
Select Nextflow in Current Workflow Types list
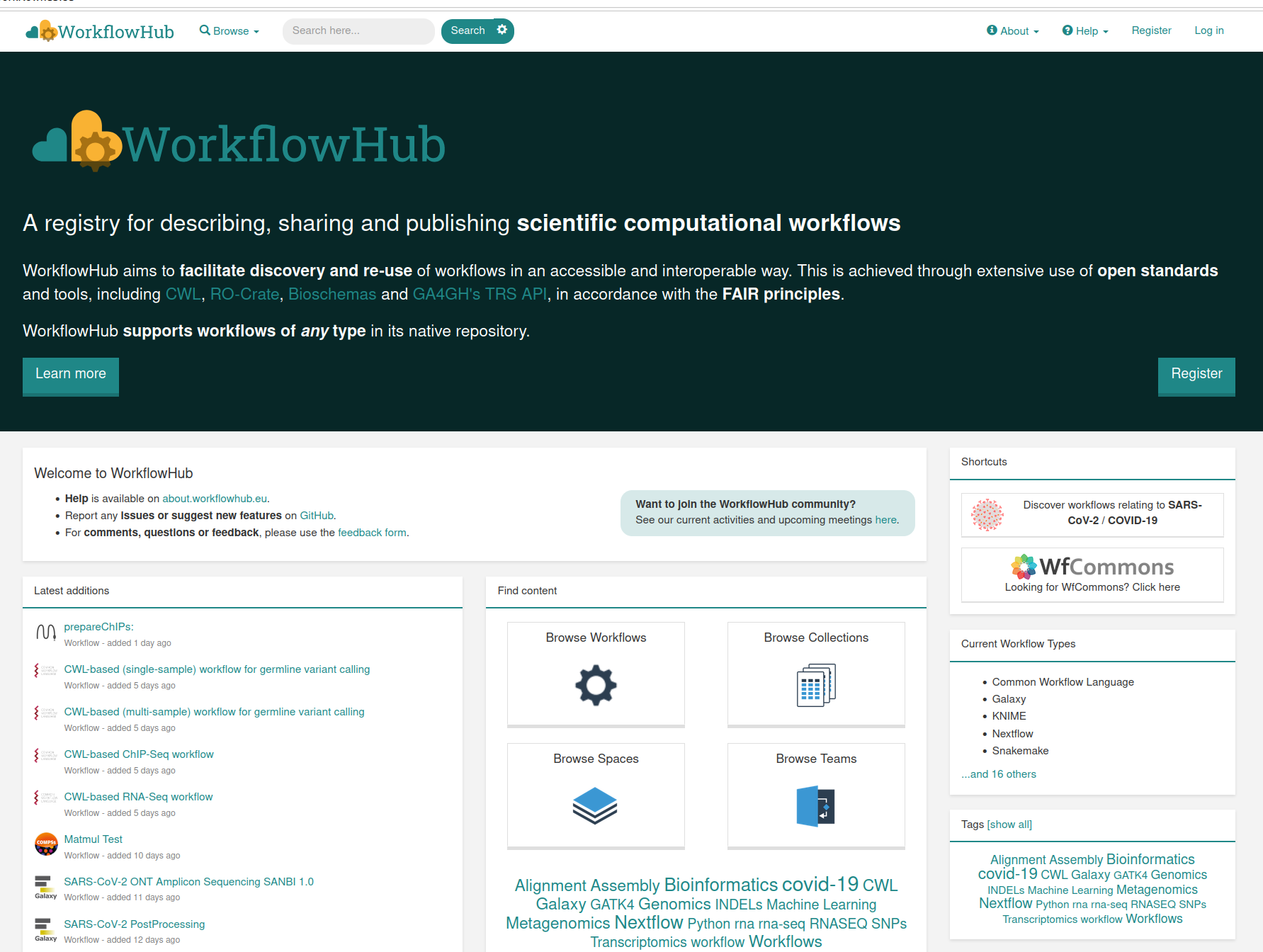(1012, 734)
